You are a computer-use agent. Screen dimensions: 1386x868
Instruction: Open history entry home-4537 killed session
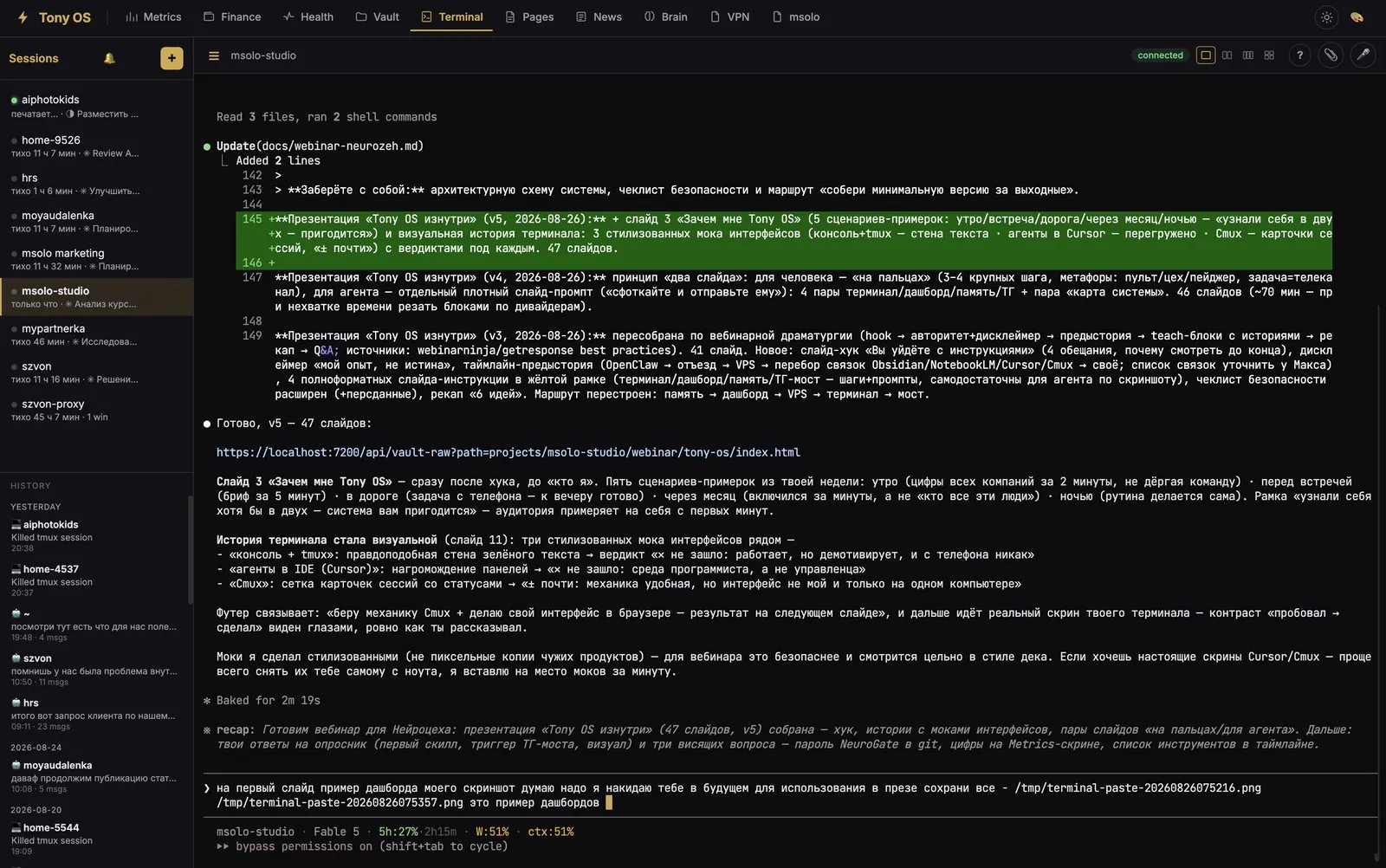[94, 580]
